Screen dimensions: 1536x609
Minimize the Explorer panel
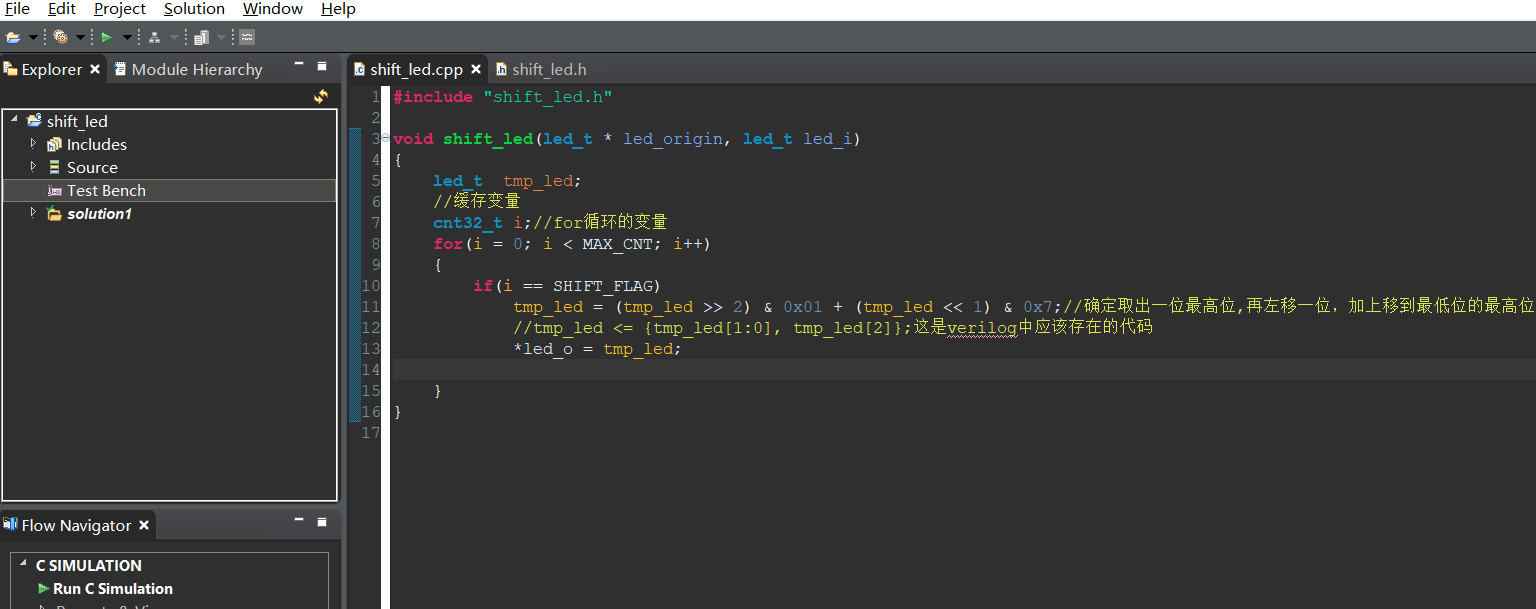pyautogui.click(x=299, y=65)
